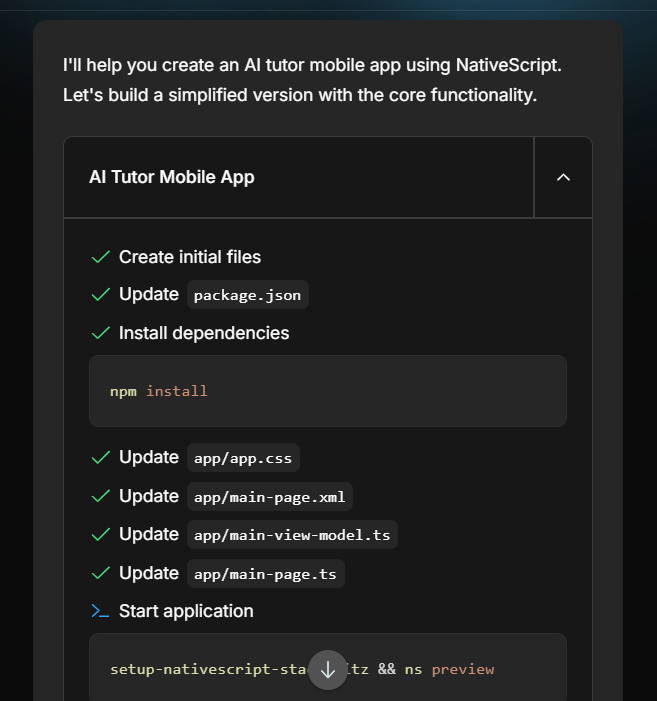
Task: Open the app/main-page.xml file chip
Action: tap(270, 497)
